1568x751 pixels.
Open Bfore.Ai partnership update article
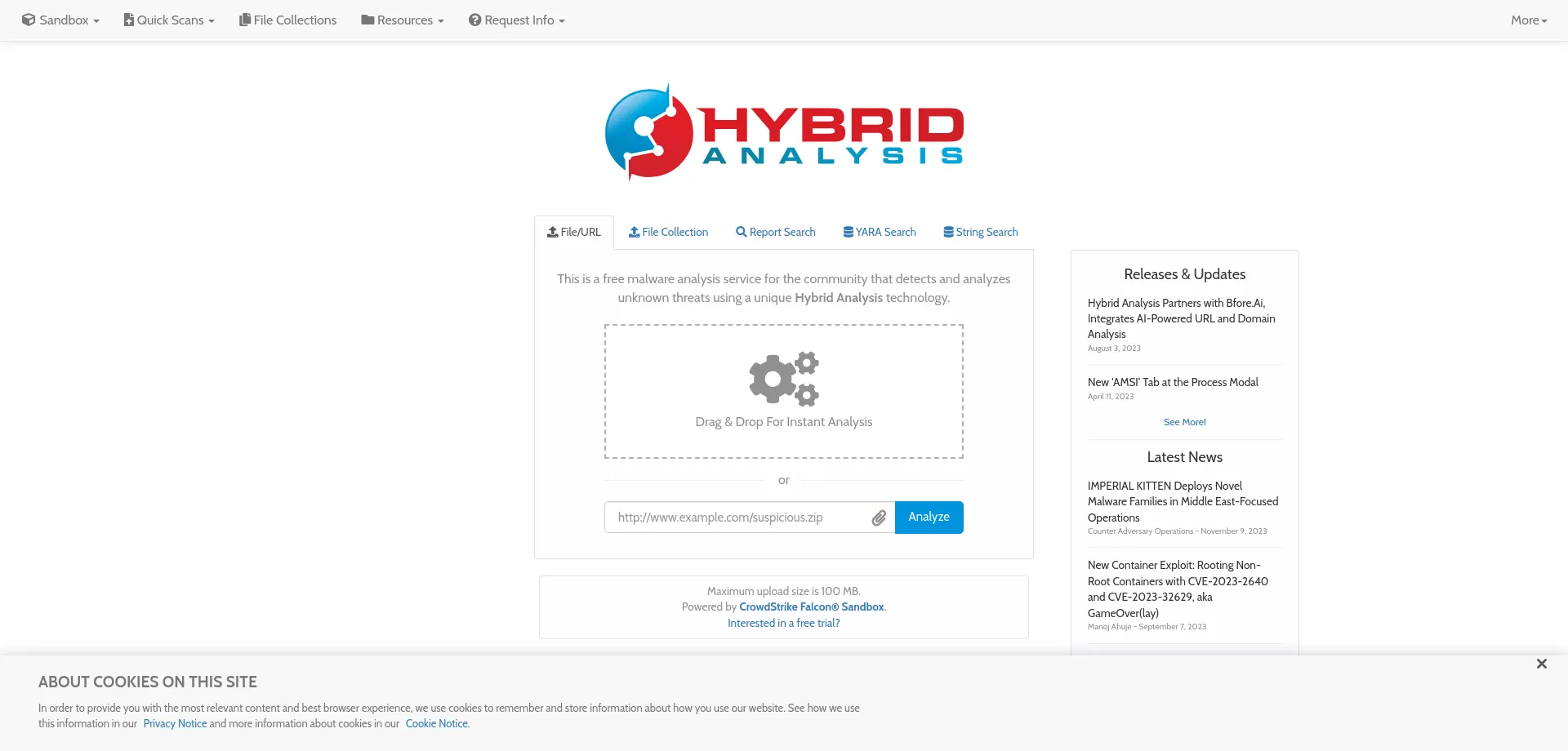click(1181, 318)
